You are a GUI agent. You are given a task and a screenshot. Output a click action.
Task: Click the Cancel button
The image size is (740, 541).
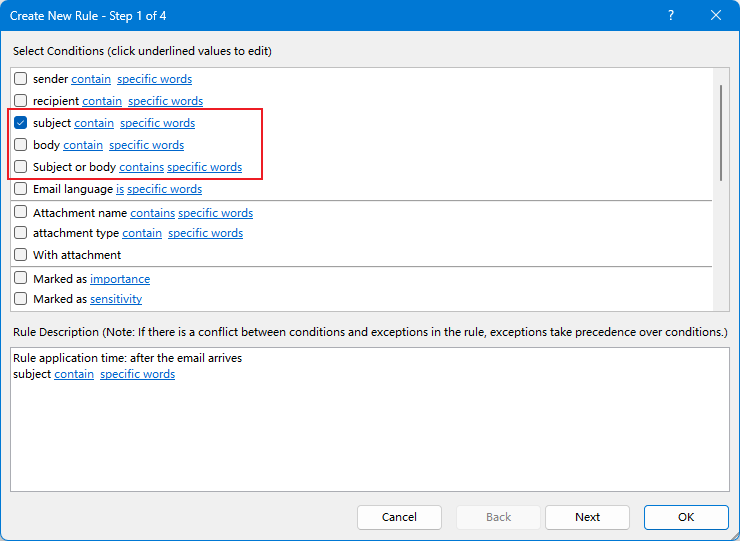[399, 517]
